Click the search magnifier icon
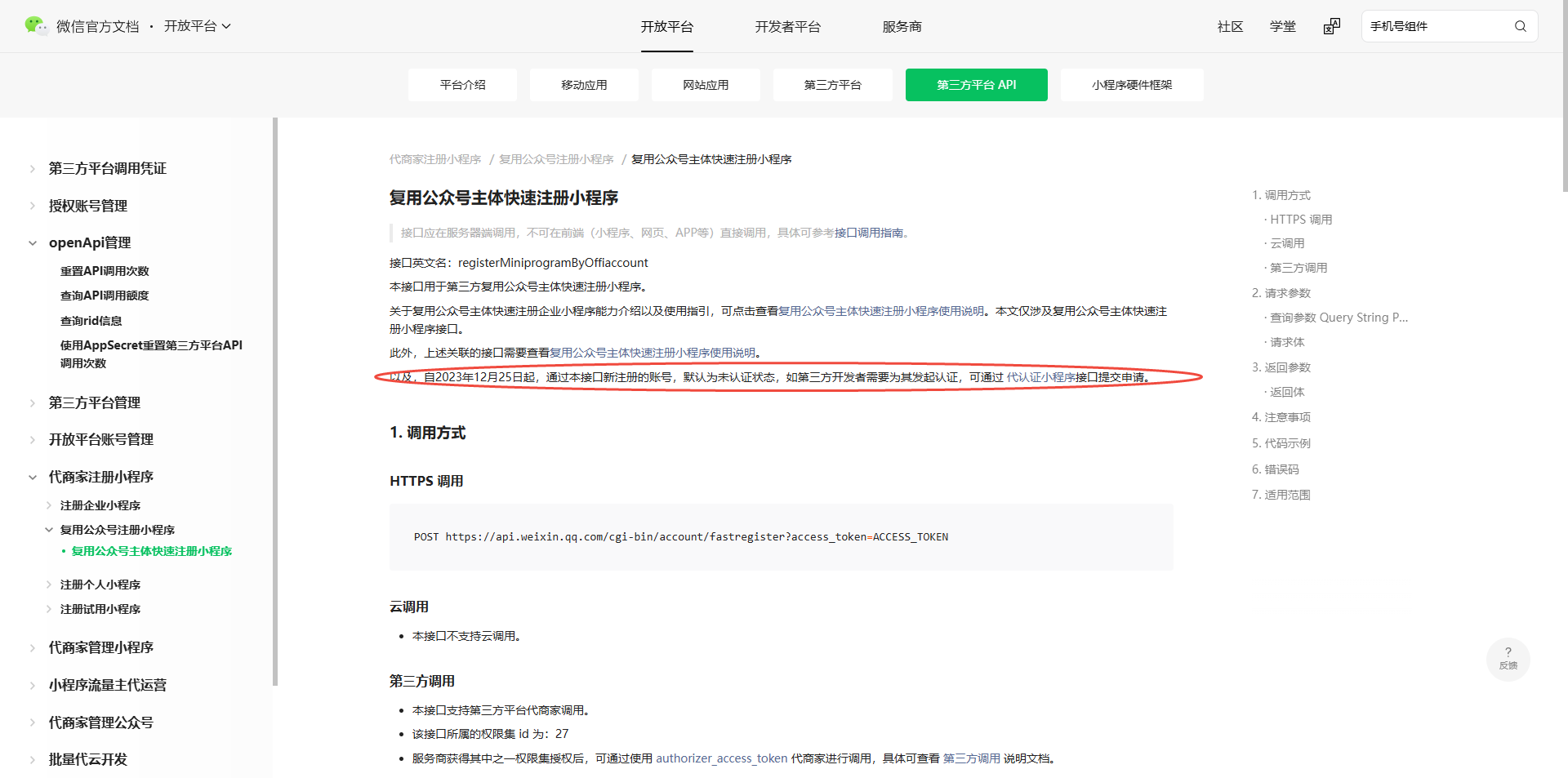 tap(1520, 26)
